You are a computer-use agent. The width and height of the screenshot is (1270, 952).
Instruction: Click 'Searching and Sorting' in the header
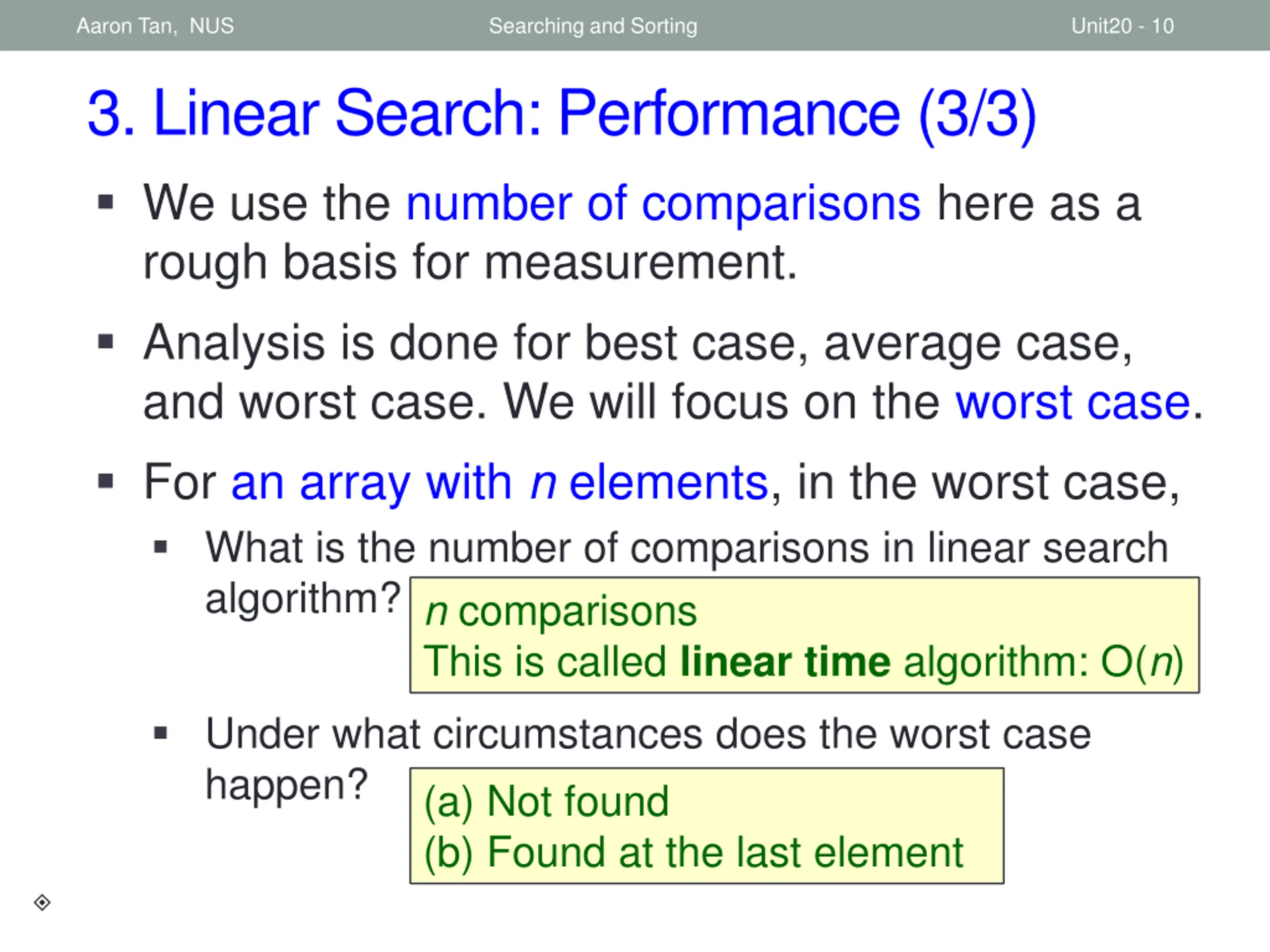(593, 26)
